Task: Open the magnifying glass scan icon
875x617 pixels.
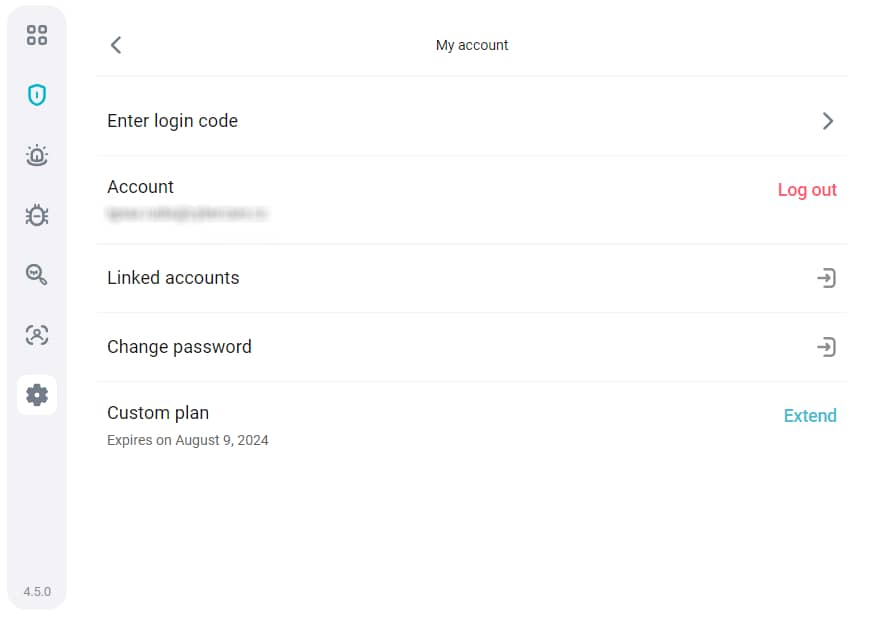Action: click(x=37, y=275)
